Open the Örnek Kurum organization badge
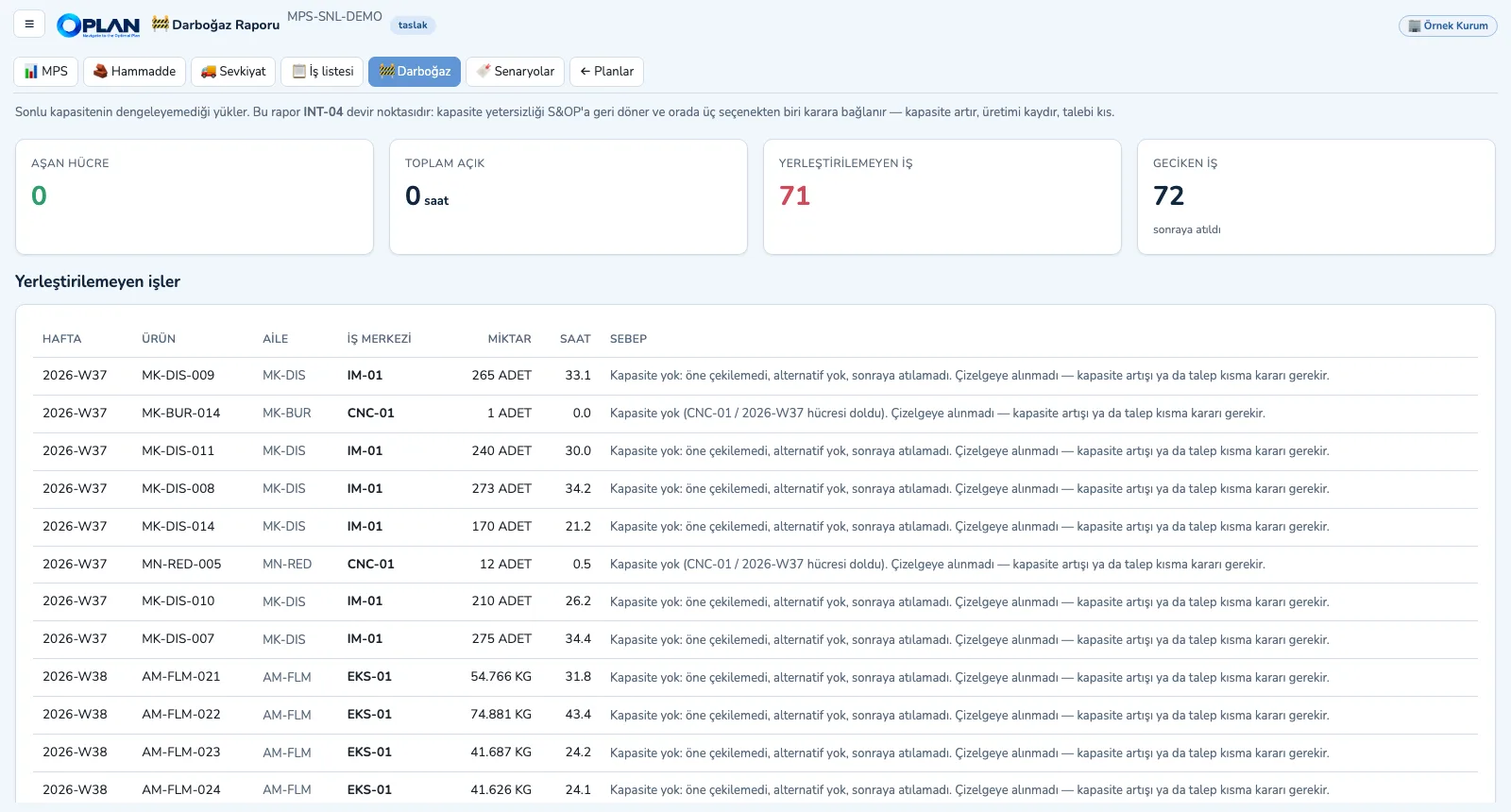This screenshot has height=812, width=1511. pos(1448,25)
